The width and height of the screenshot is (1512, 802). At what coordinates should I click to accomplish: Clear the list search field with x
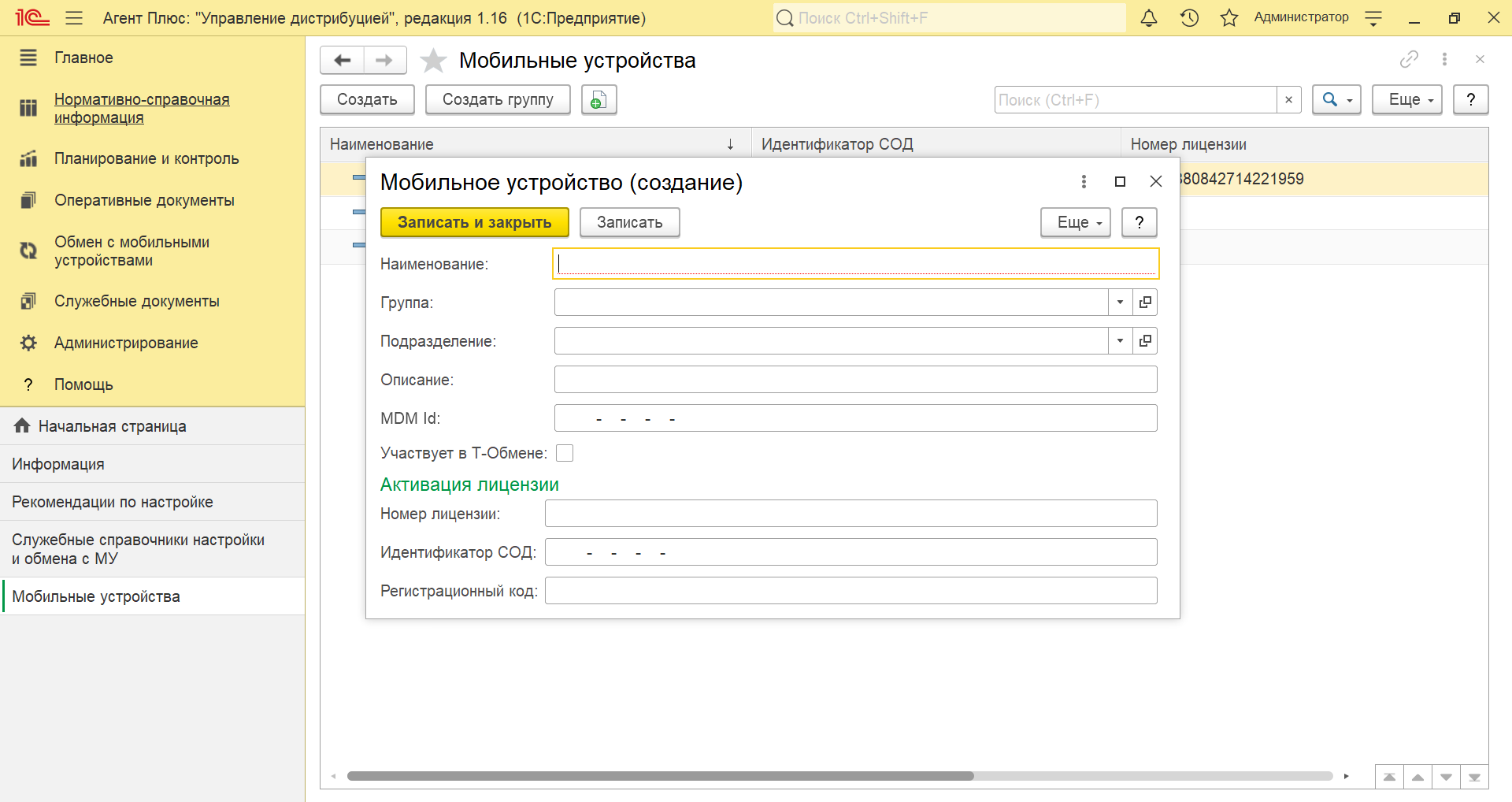pos(1288,100)
